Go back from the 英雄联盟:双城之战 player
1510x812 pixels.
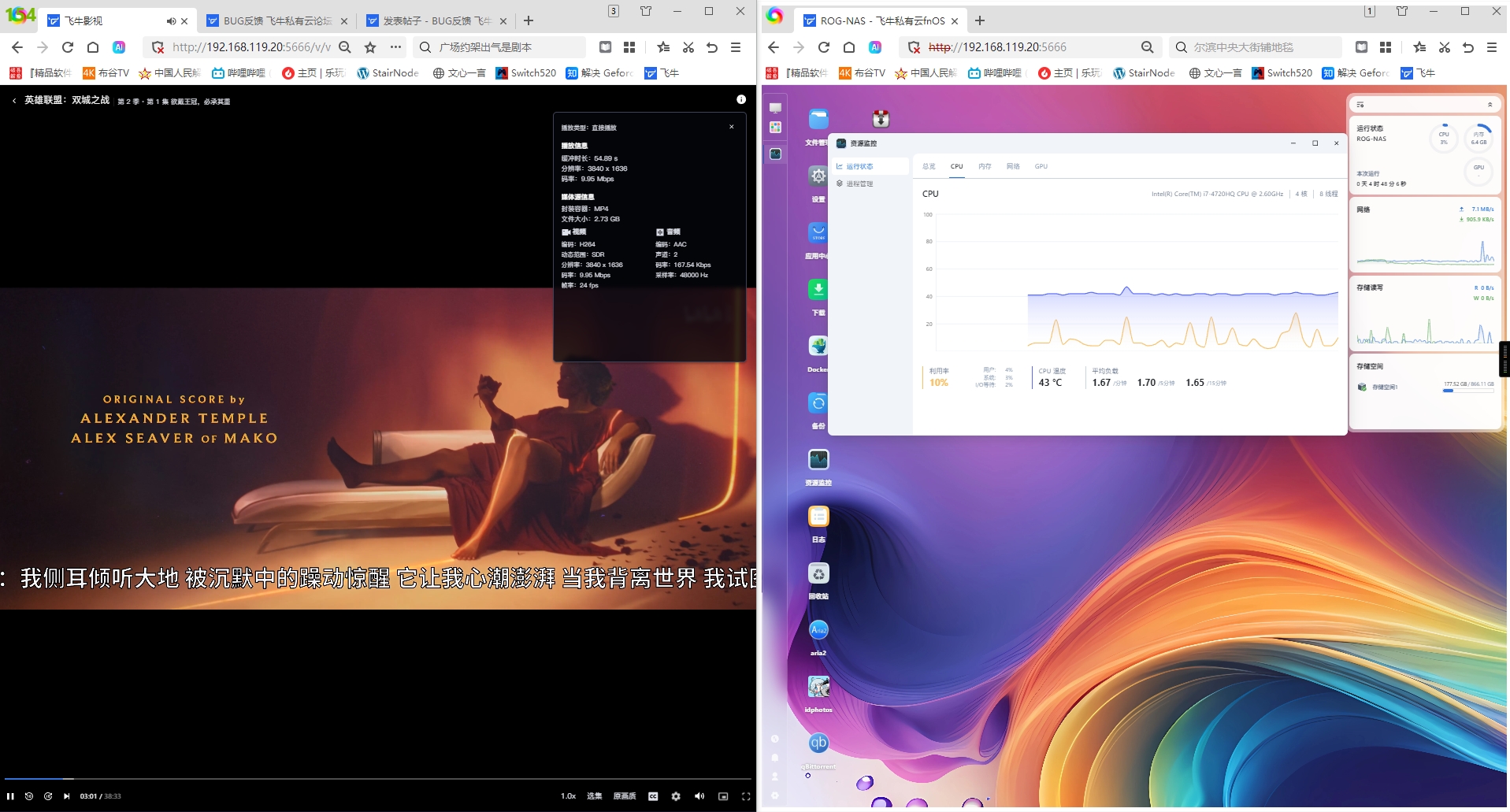(14, 100)
